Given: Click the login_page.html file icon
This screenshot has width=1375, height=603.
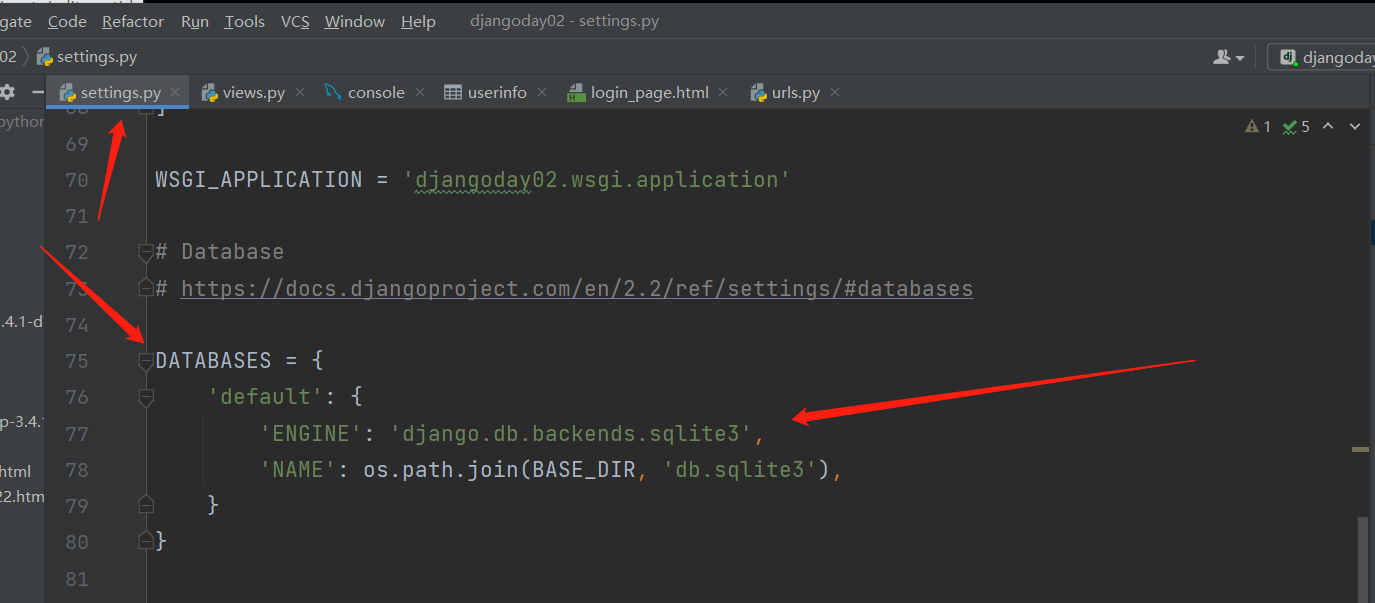Looking at the screenshot, I should 576,92.
